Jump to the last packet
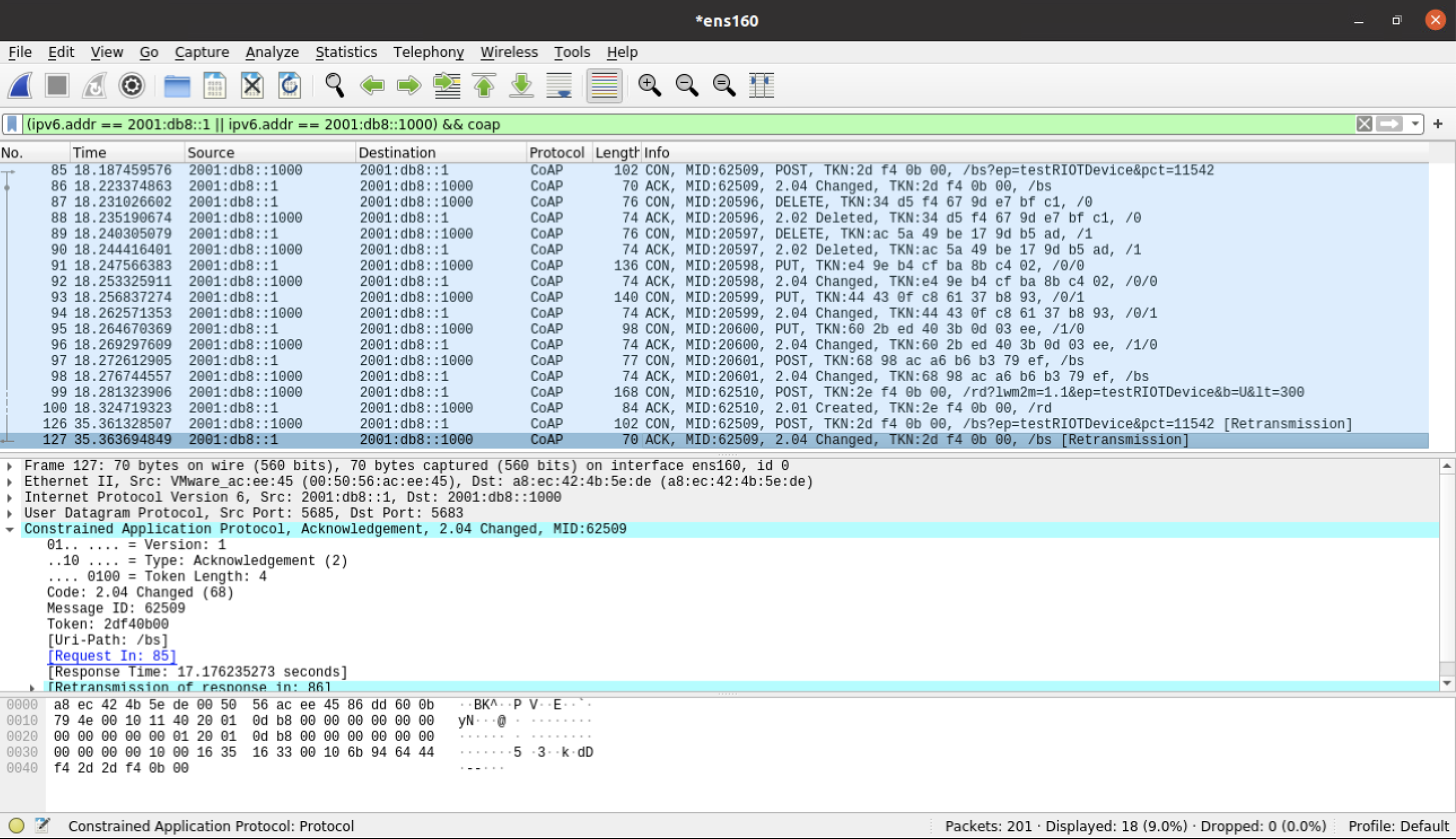The width and height of the screenshot is (1456, 839). pyautogui.click(x=521, y=85)
